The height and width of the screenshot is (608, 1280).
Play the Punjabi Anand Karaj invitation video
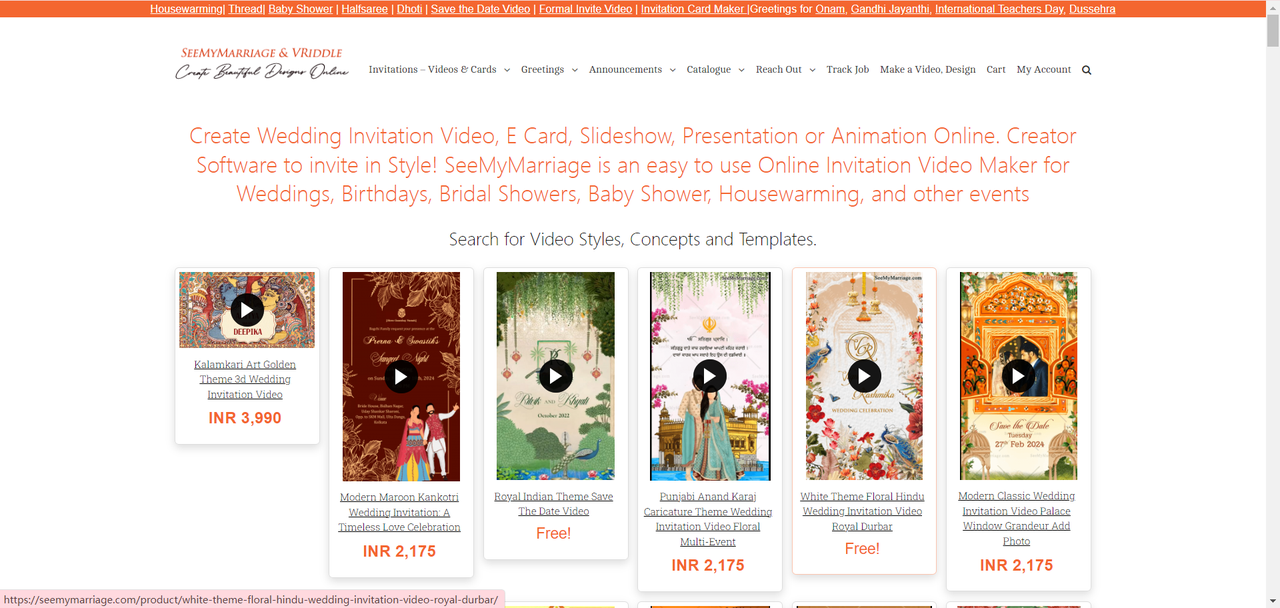click(709, 376)
